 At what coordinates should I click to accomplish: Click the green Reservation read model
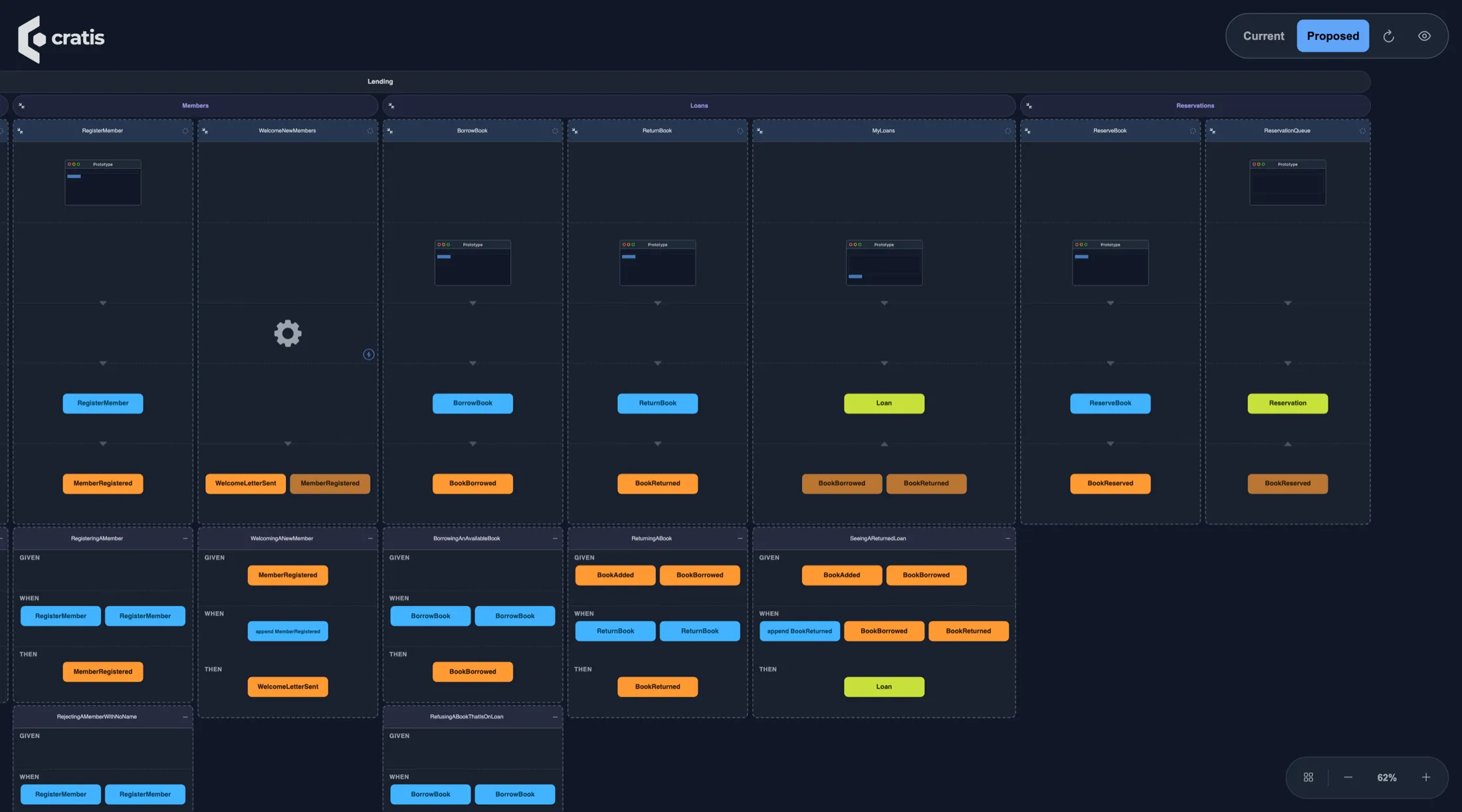[1287, 403]
